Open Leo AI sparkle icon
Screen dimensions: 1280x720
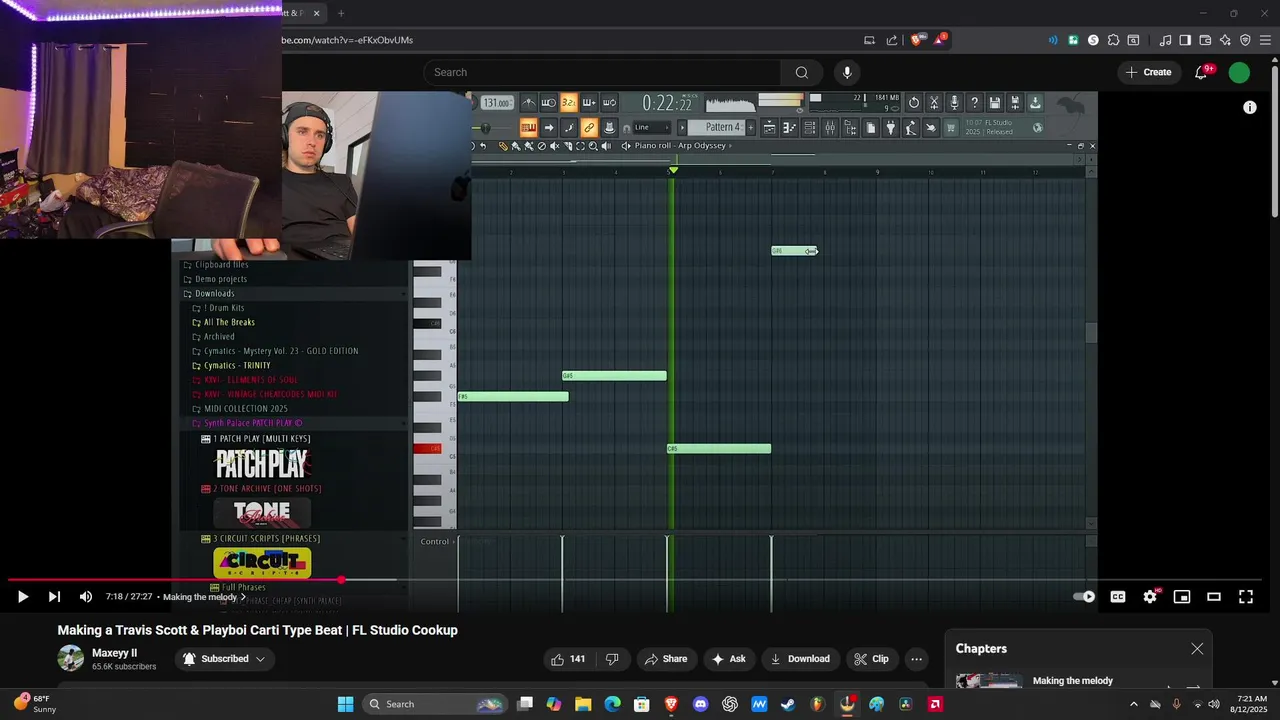tap(1225, 40)
